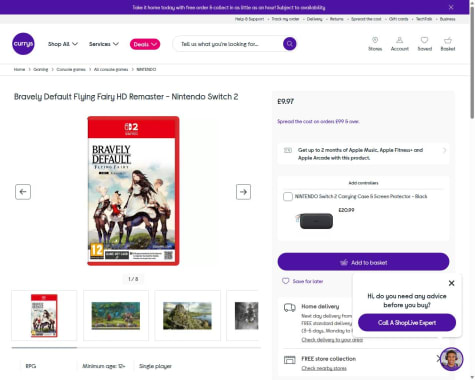Image resolution: width=475 pixels, height=380 pixels.
Task: Select the second gameplay thumbnail
Action: [x=116, y=316]
